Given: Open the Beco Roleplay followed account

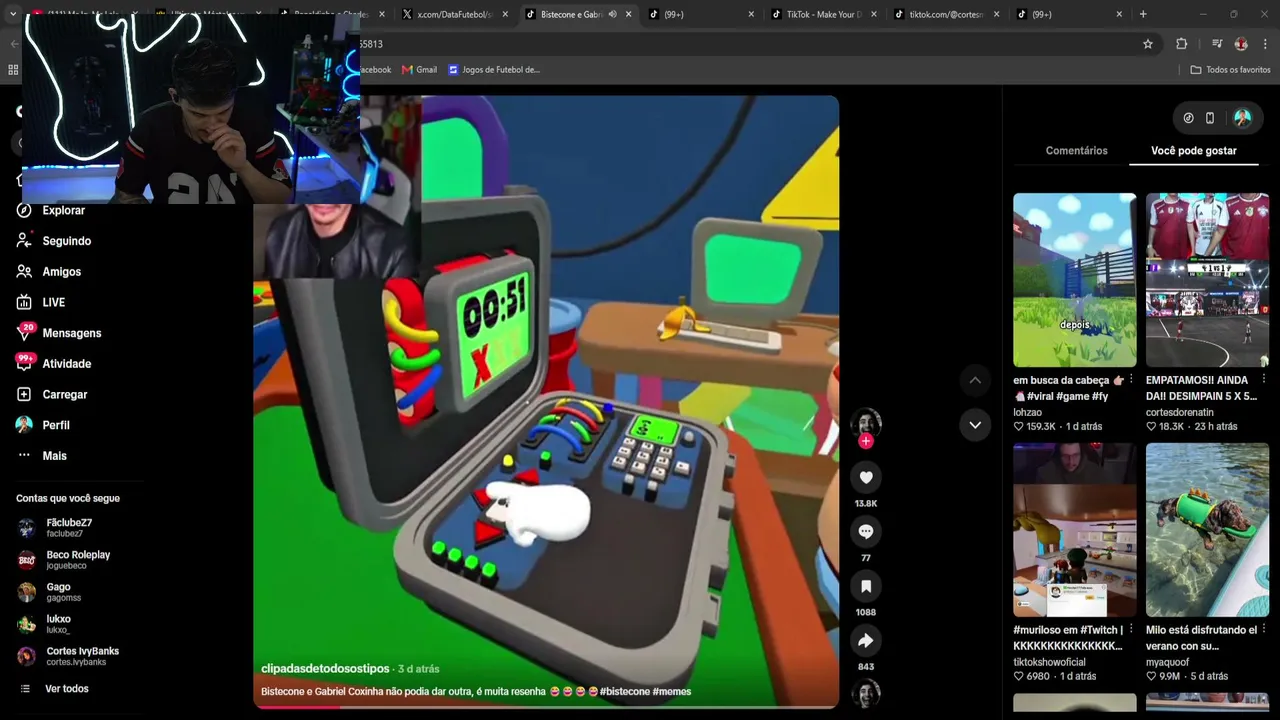Looking at the screenshot, I should (64, 560).
